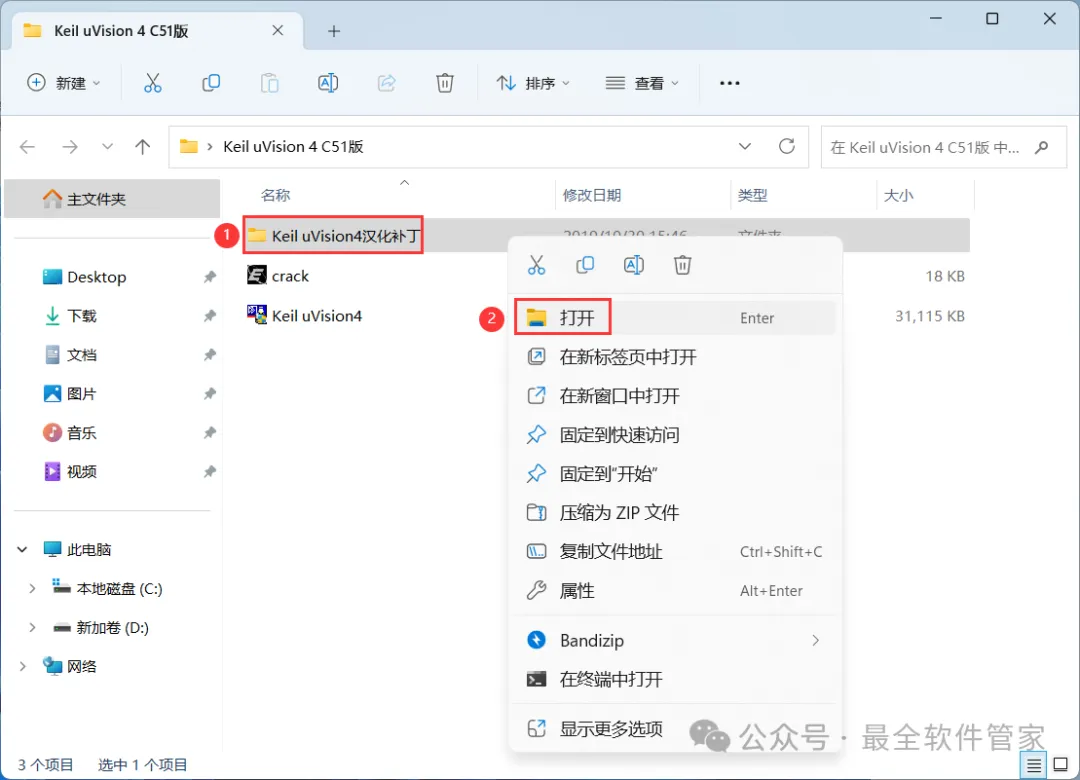Choose 打开 in the context menu
Viewport: 1080px width, 780px height.
tap(674, 318)
